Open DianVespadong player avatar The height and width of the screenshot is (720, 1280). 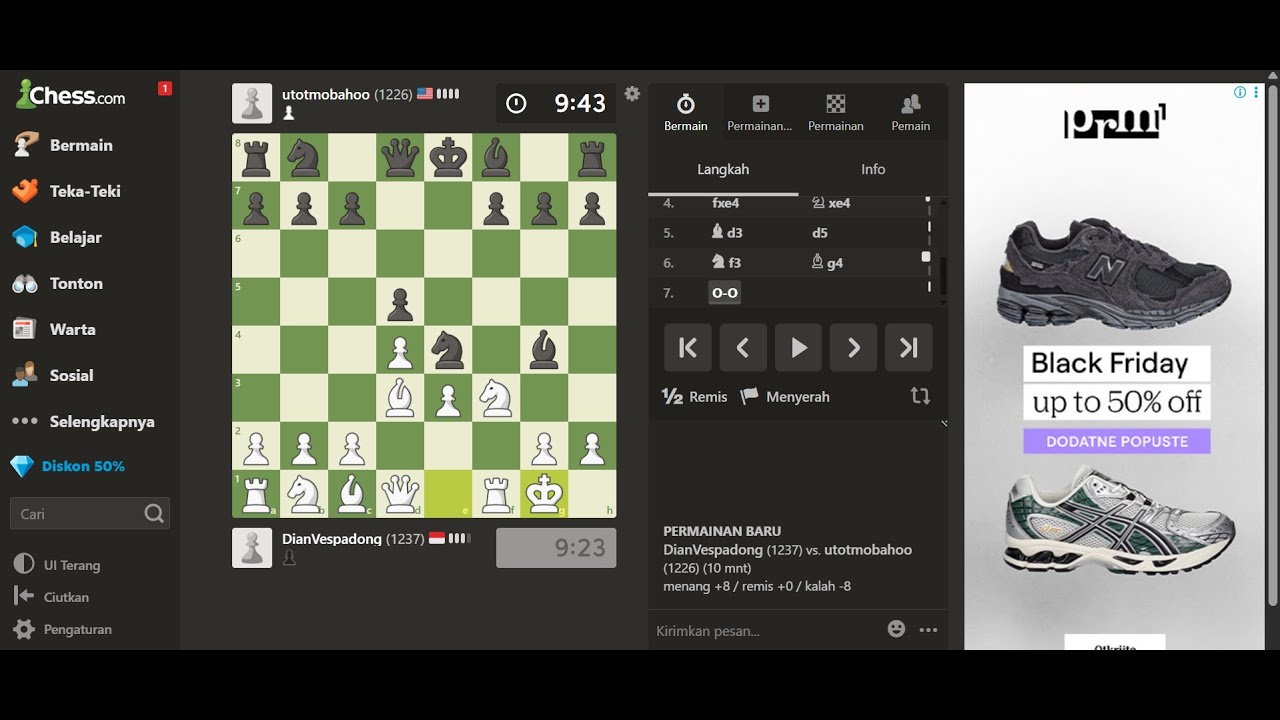pos(252,548)
